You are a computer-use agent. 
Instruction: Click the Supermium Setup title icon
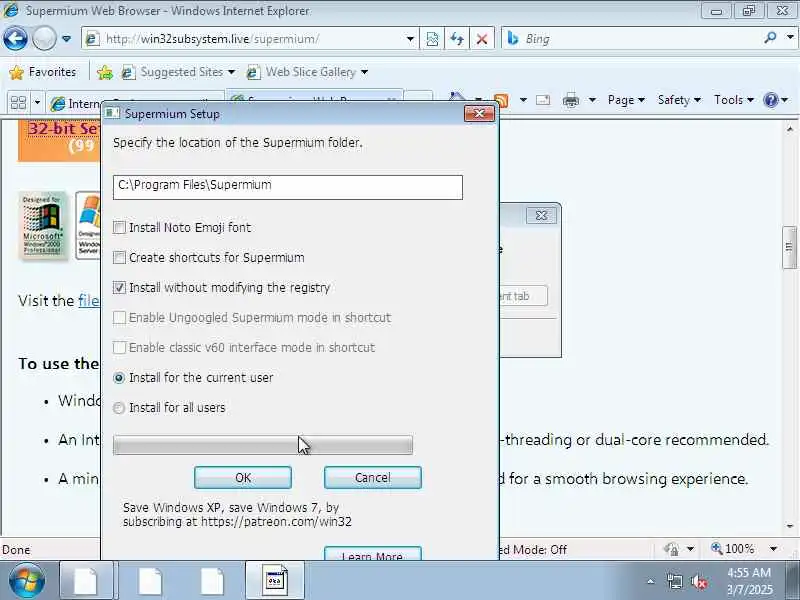[x=112, y=113]
